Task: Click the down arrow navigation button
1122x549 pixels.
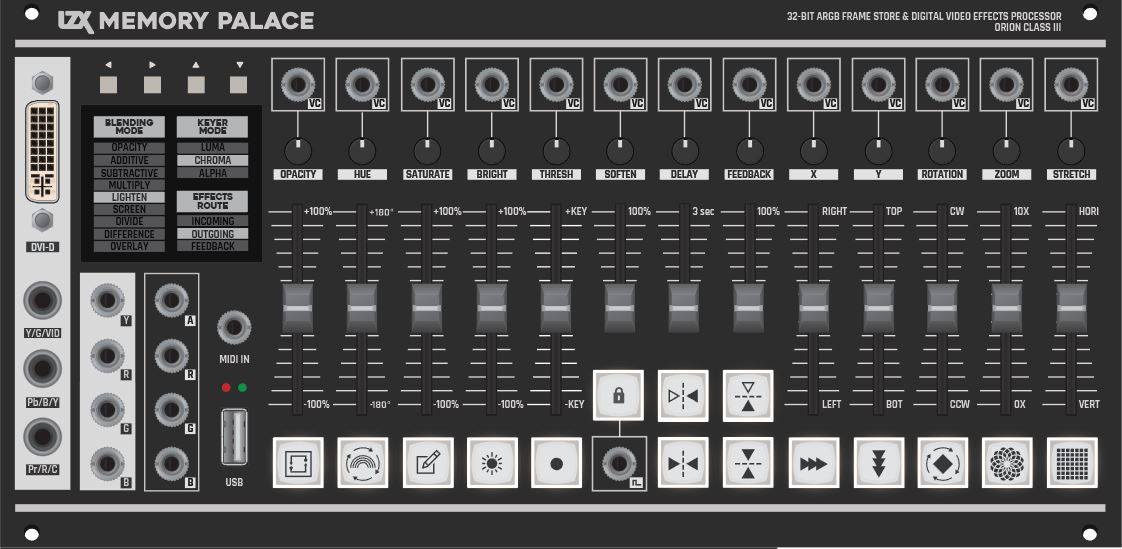Action: click(x=239, y=85)
